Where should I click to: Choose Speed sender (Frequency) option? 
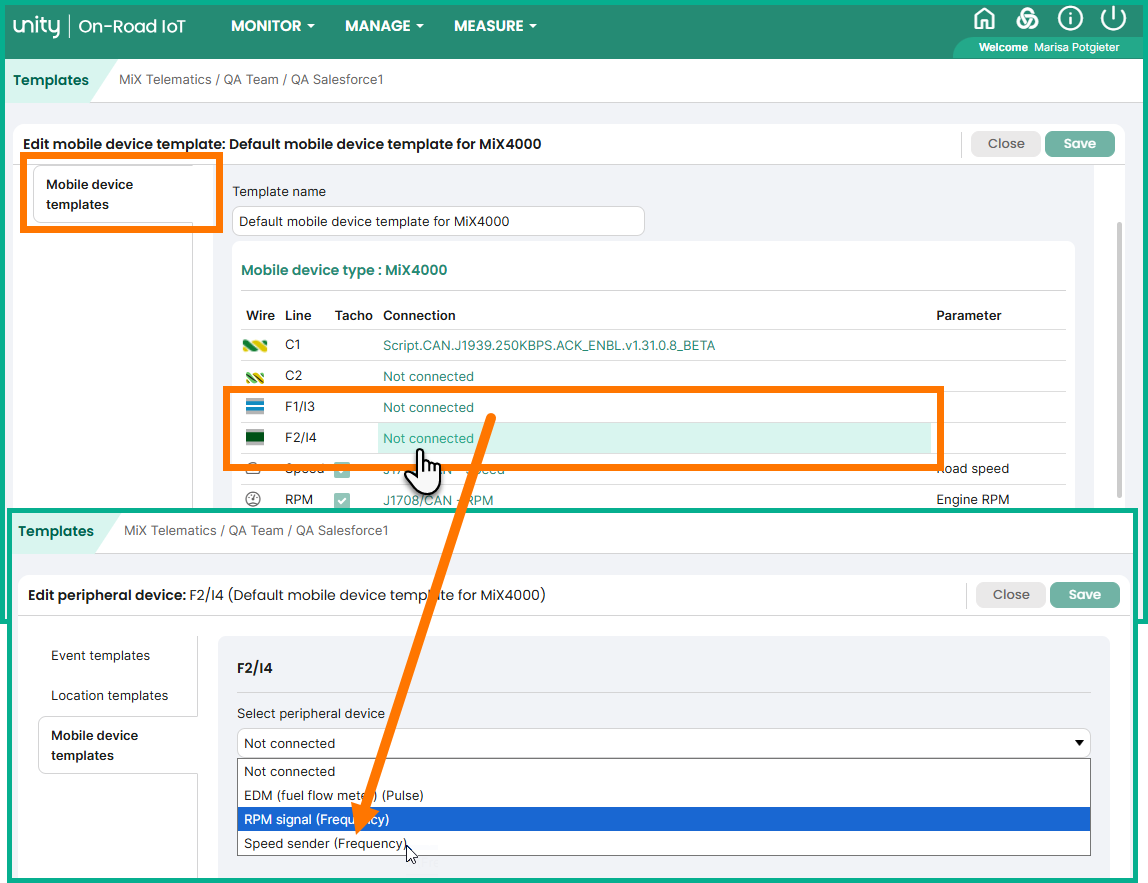point(663,843)
